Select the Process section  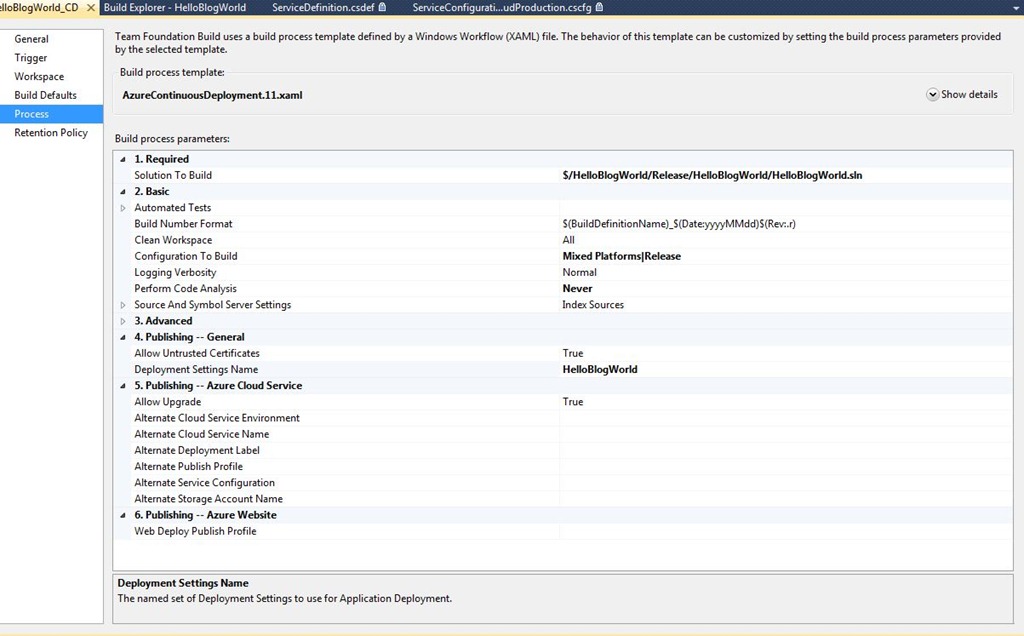click(x=51, y=114)
